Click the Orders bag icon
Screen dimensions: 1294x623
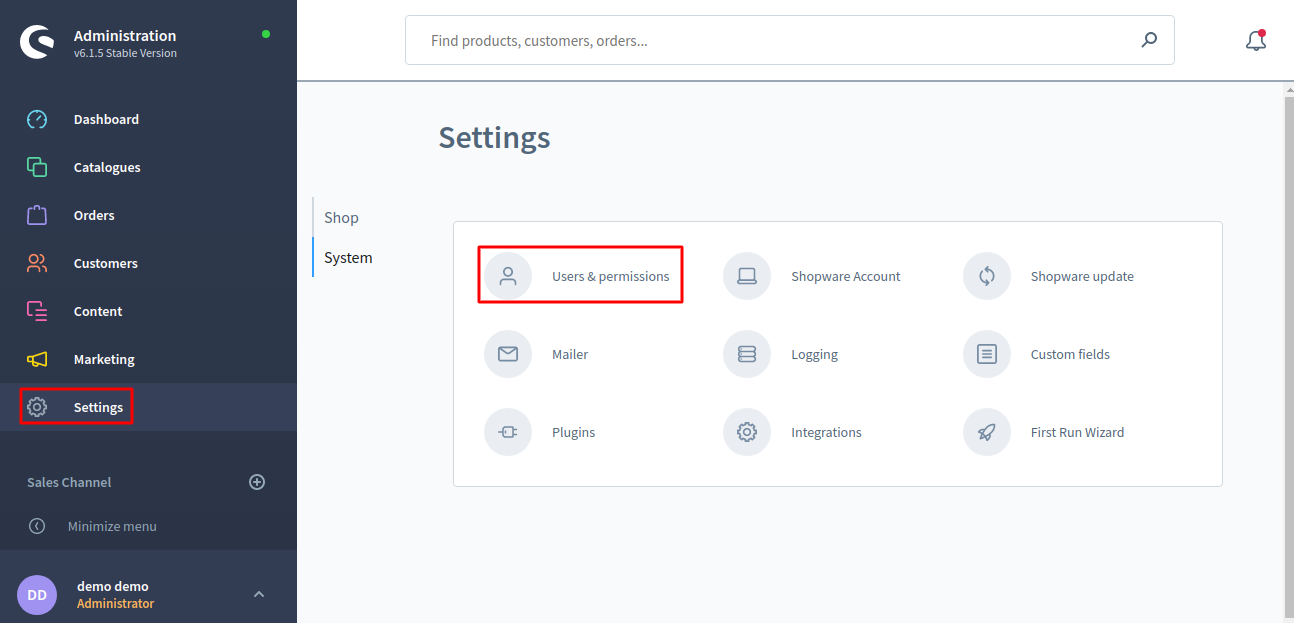(37, 215)
